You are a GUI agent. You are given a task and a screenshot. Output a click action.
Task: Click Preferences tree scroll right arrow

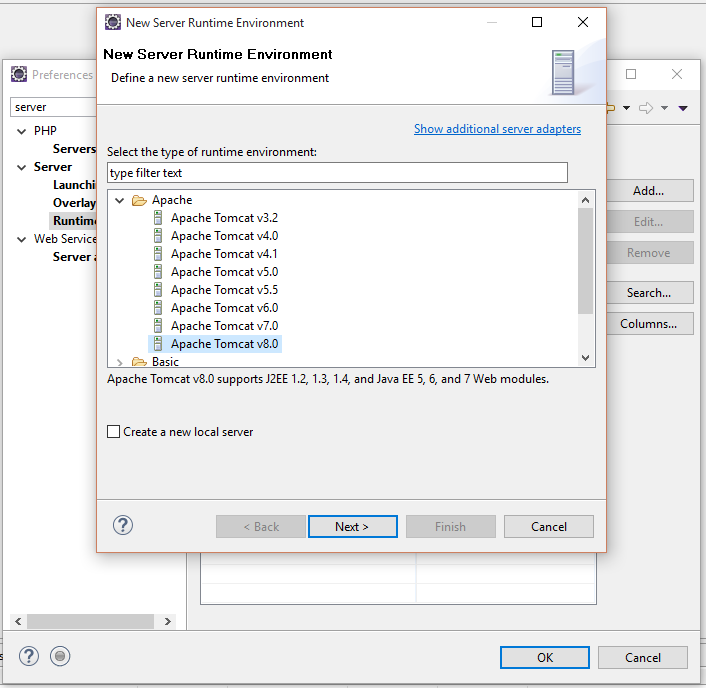[x=167, y=621]
